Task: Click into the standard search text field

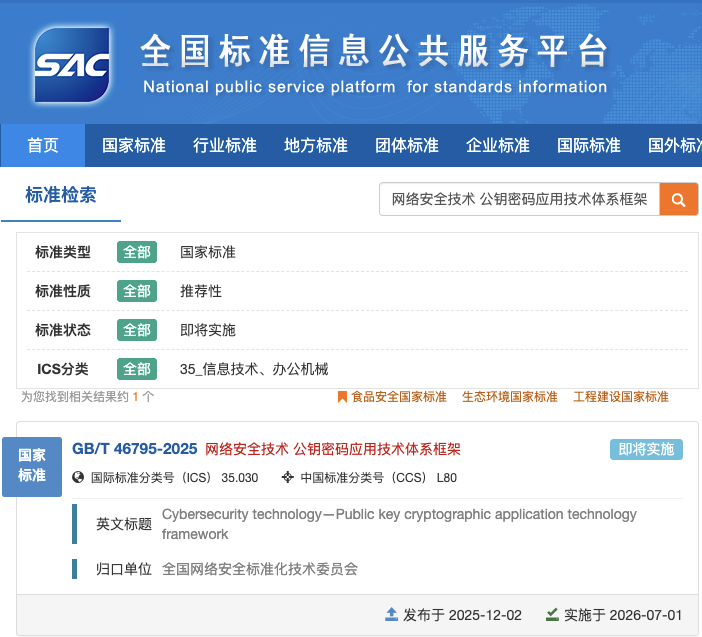Action: (x=519, y=200)
